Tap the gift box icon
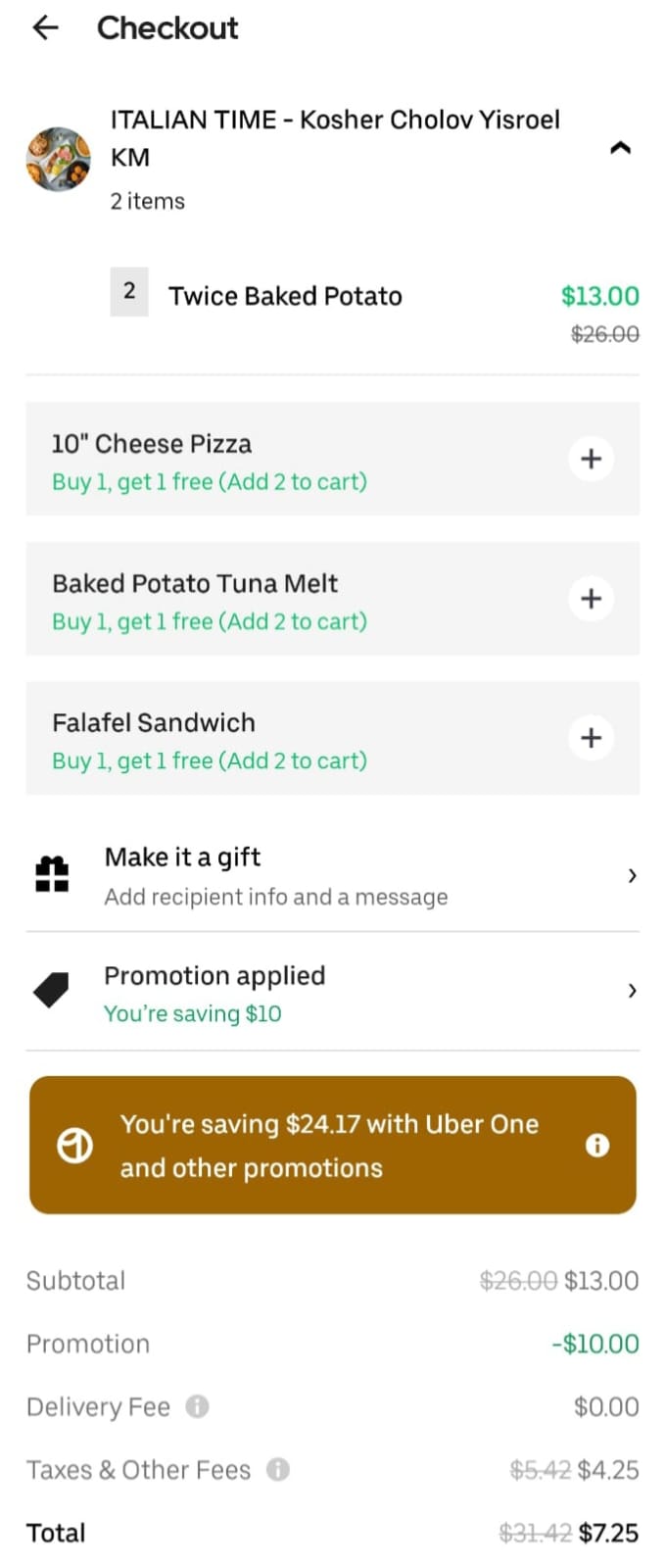The height and width of the screenshot is (1568, 665). (x=52, y=874)
